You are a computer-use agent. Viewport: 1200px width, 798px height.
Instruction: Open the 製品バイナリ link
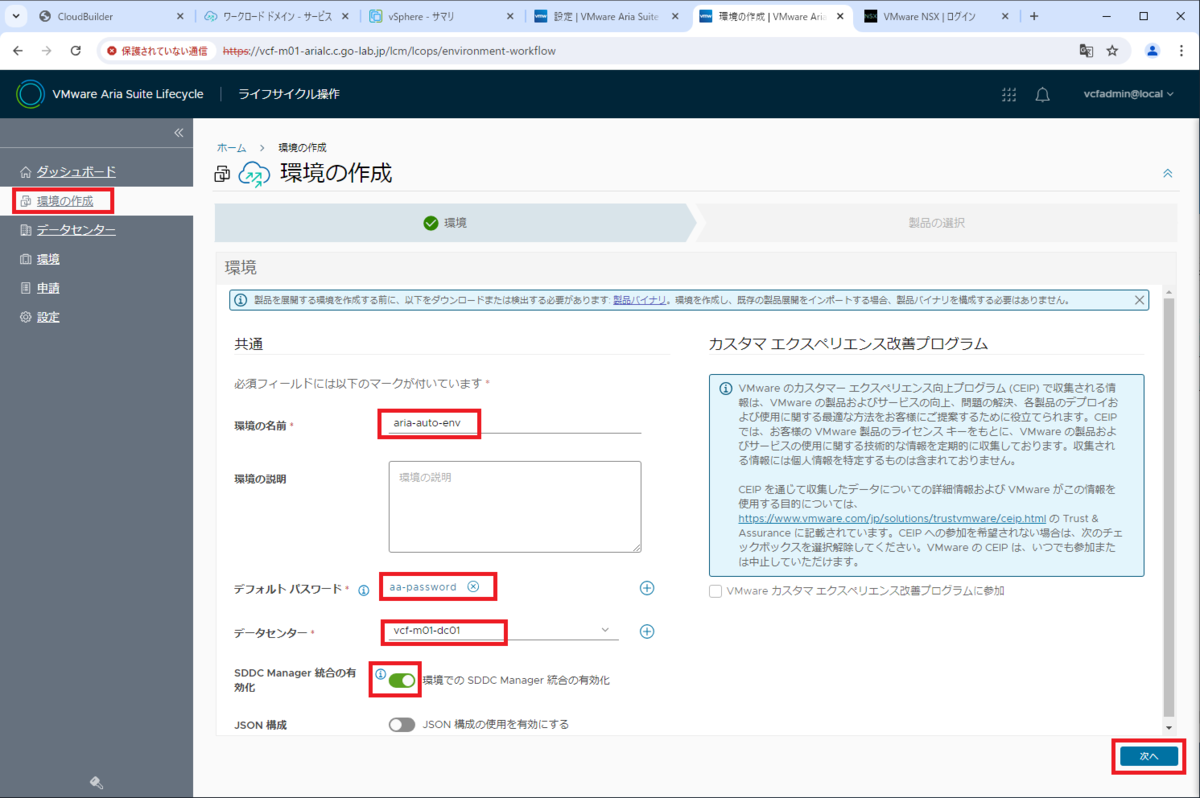point(639,300)
